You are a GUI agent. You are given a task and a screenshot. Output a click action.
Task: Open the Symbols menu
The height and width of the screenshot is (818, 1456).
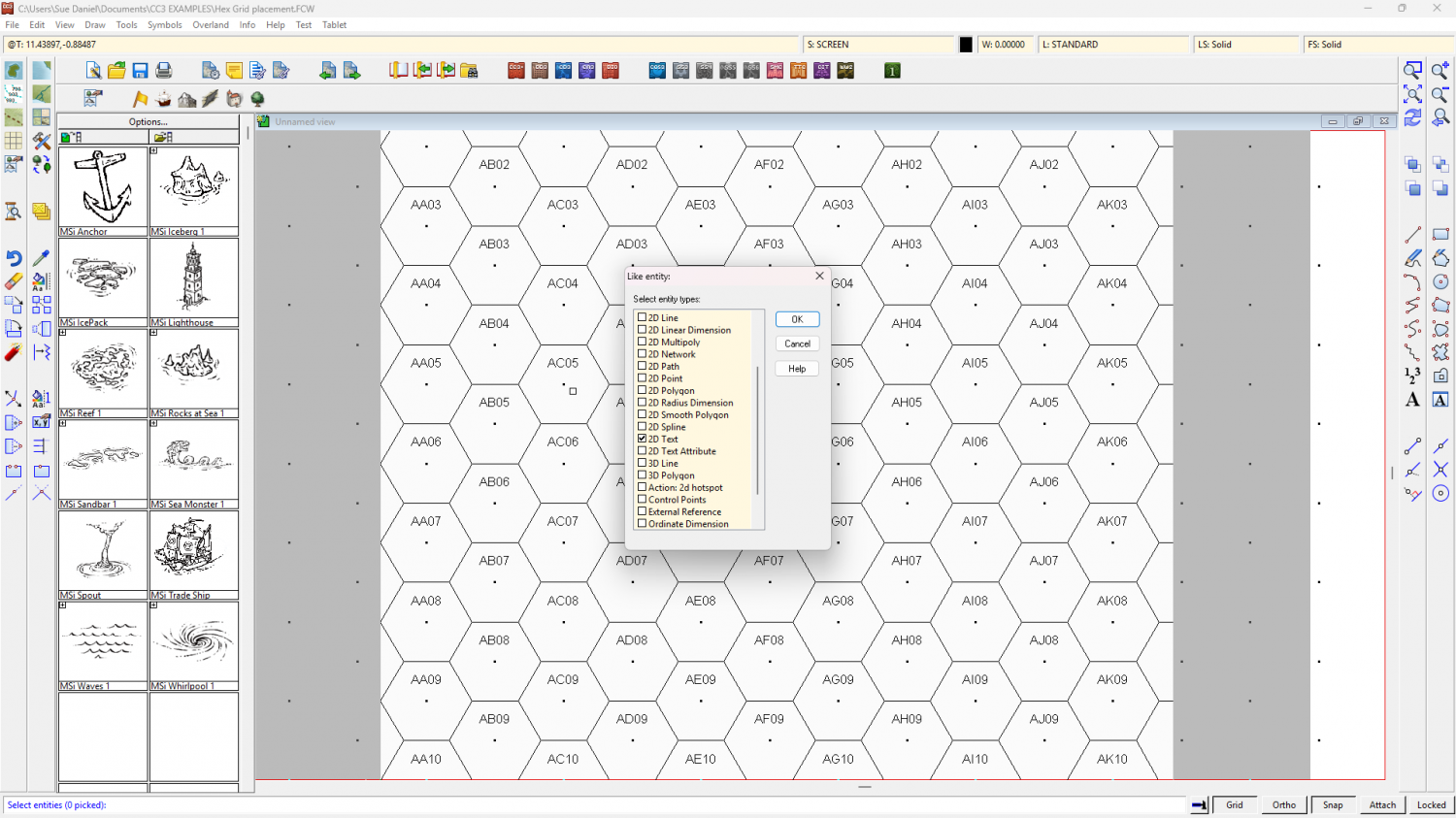click(164, 25)
